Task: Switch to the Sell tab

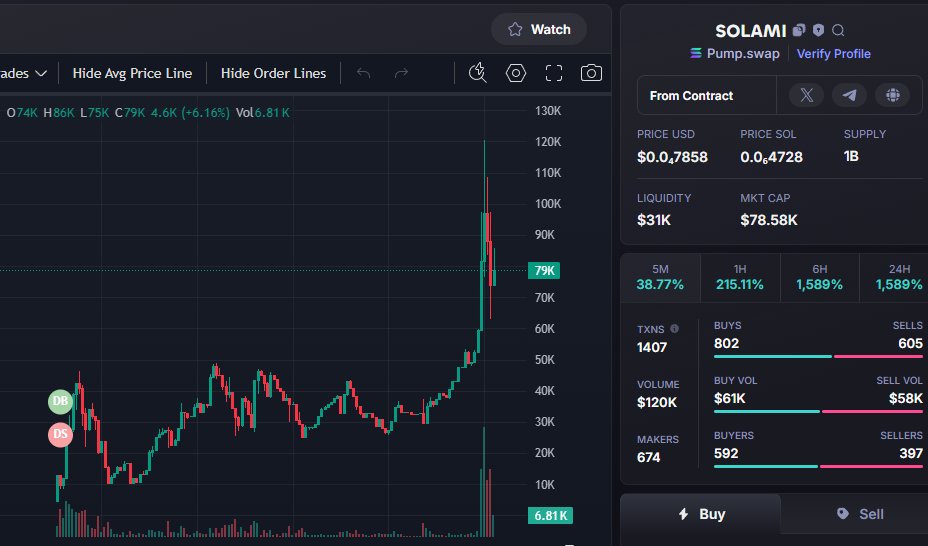Action: (859, 514)
